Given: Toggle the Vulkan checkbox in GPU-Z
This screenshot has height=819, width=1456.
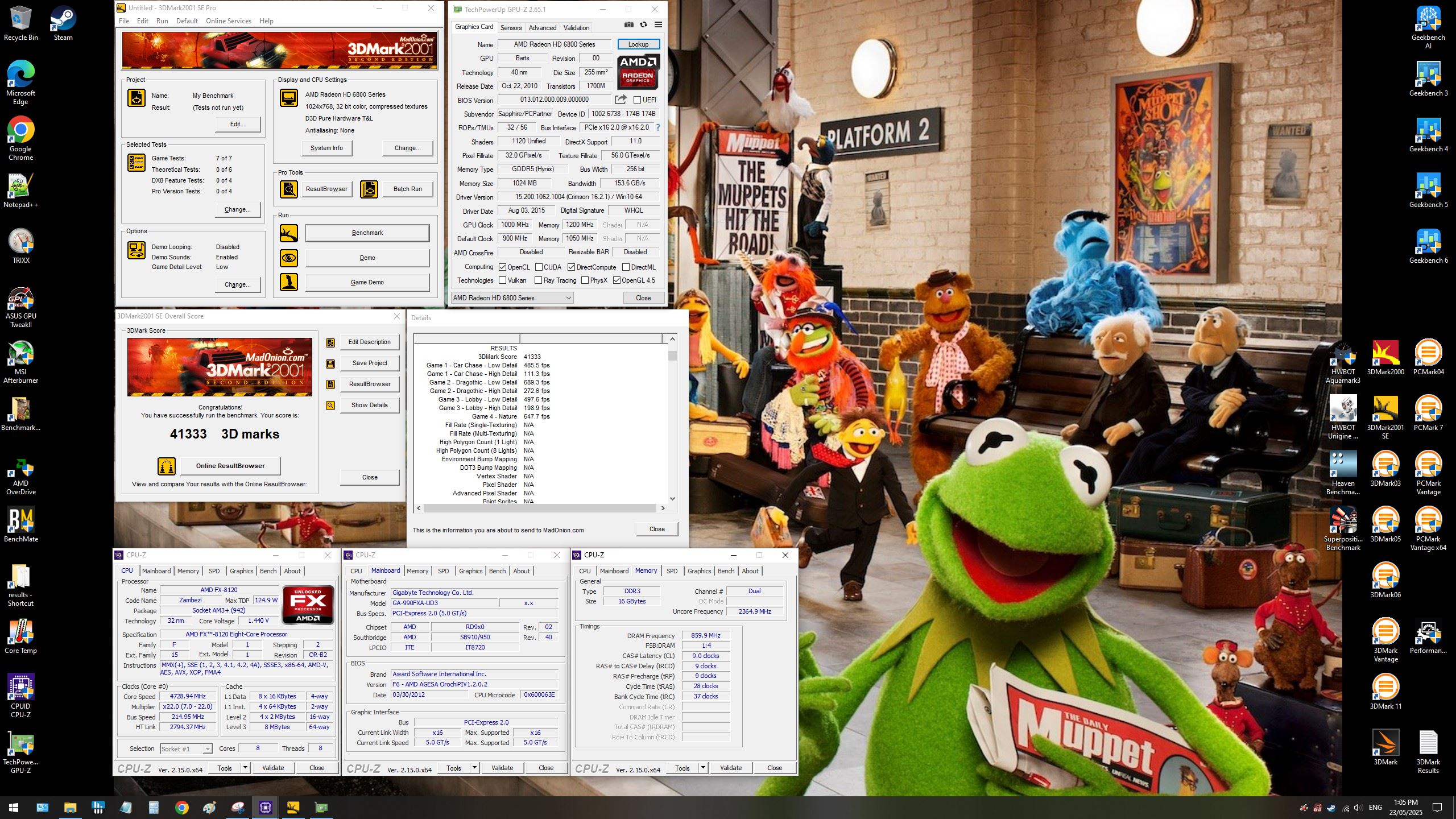Looking at the screenshot, I should point(502,280).
